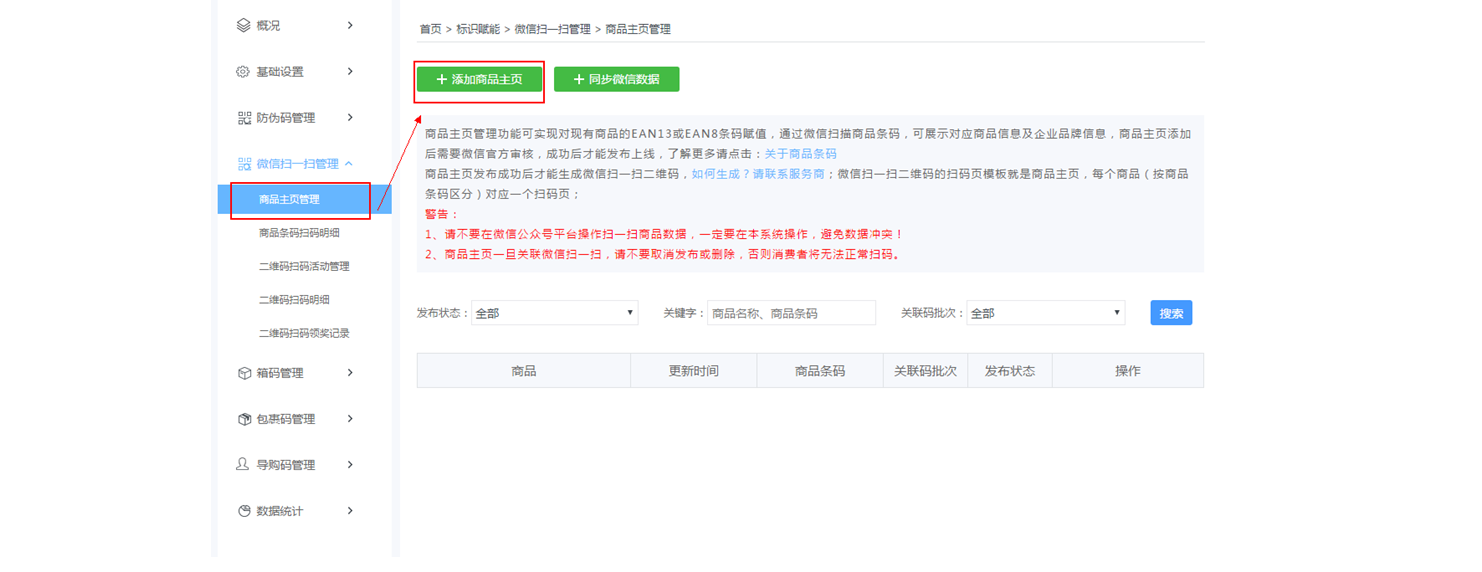The width and height of the screenshot is (1482, 572).
Task: Expand the 防伪码管理 submenu arrow
Action: click(350, 118)
